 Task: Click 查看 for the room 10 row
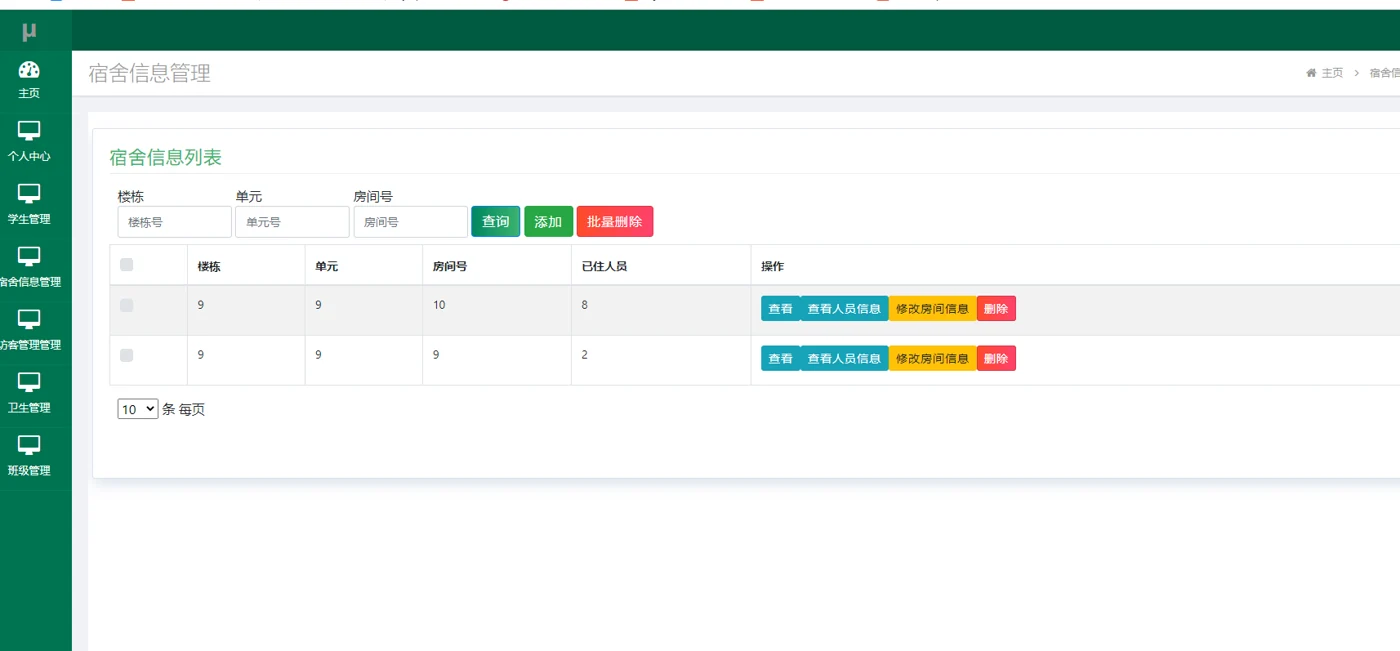780,309
